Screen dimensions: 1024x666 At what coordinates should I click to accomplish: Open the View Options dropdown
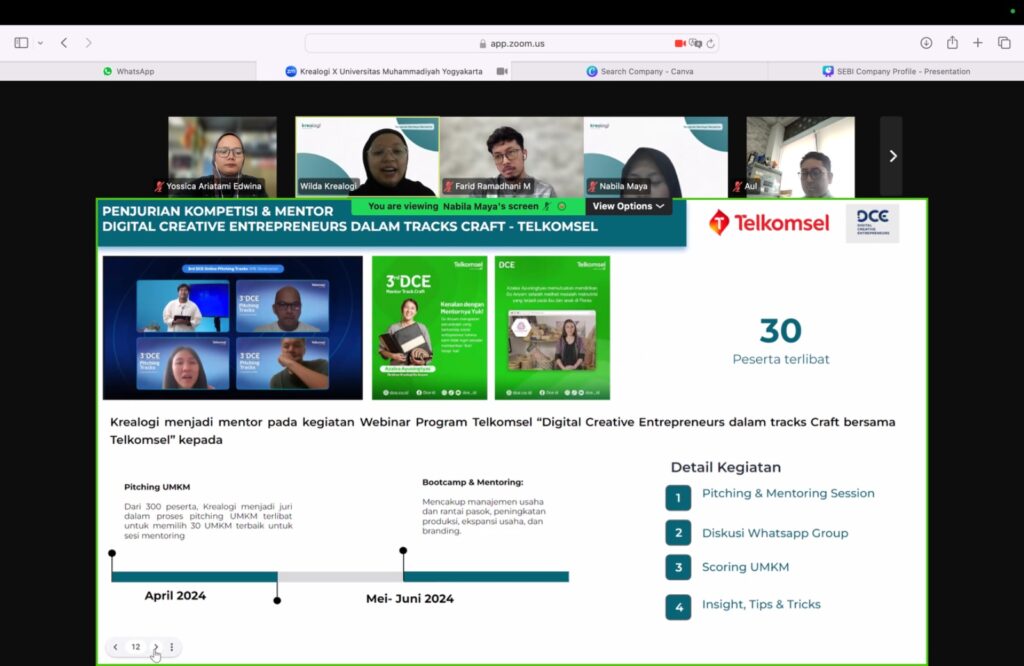click(628, 206)
